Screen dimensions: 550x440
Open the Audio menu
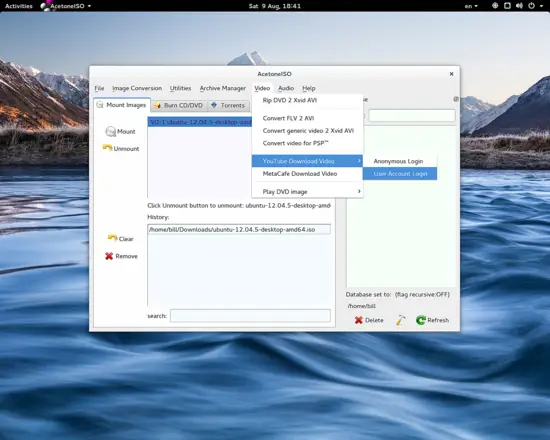click(x=286, y=88)
